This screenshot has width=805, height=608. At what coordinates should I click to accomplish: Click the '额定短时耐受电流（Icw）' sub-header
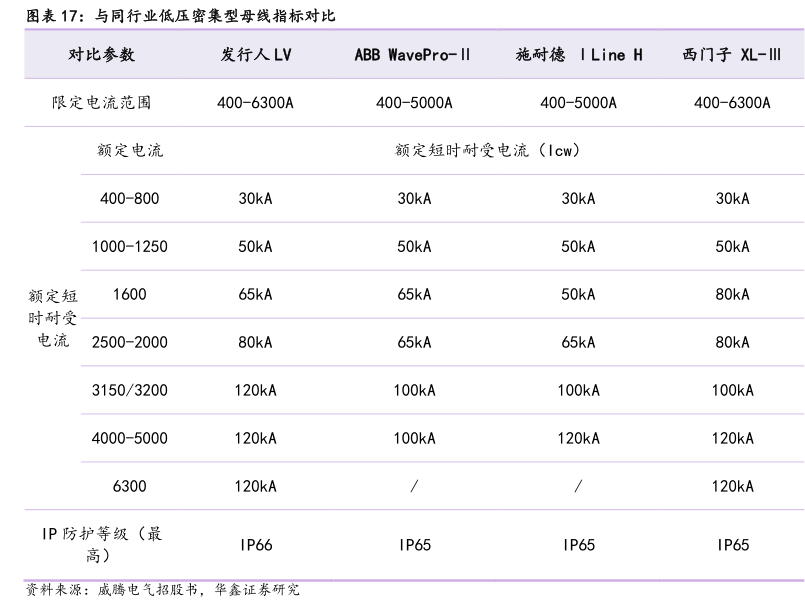coord(488,150)
